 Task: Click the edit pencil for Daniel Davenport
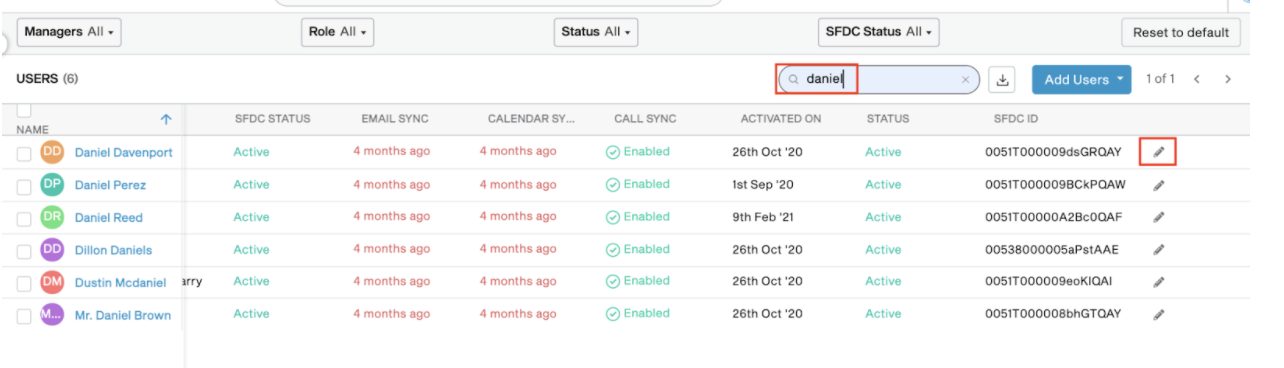click(1159, 152)
